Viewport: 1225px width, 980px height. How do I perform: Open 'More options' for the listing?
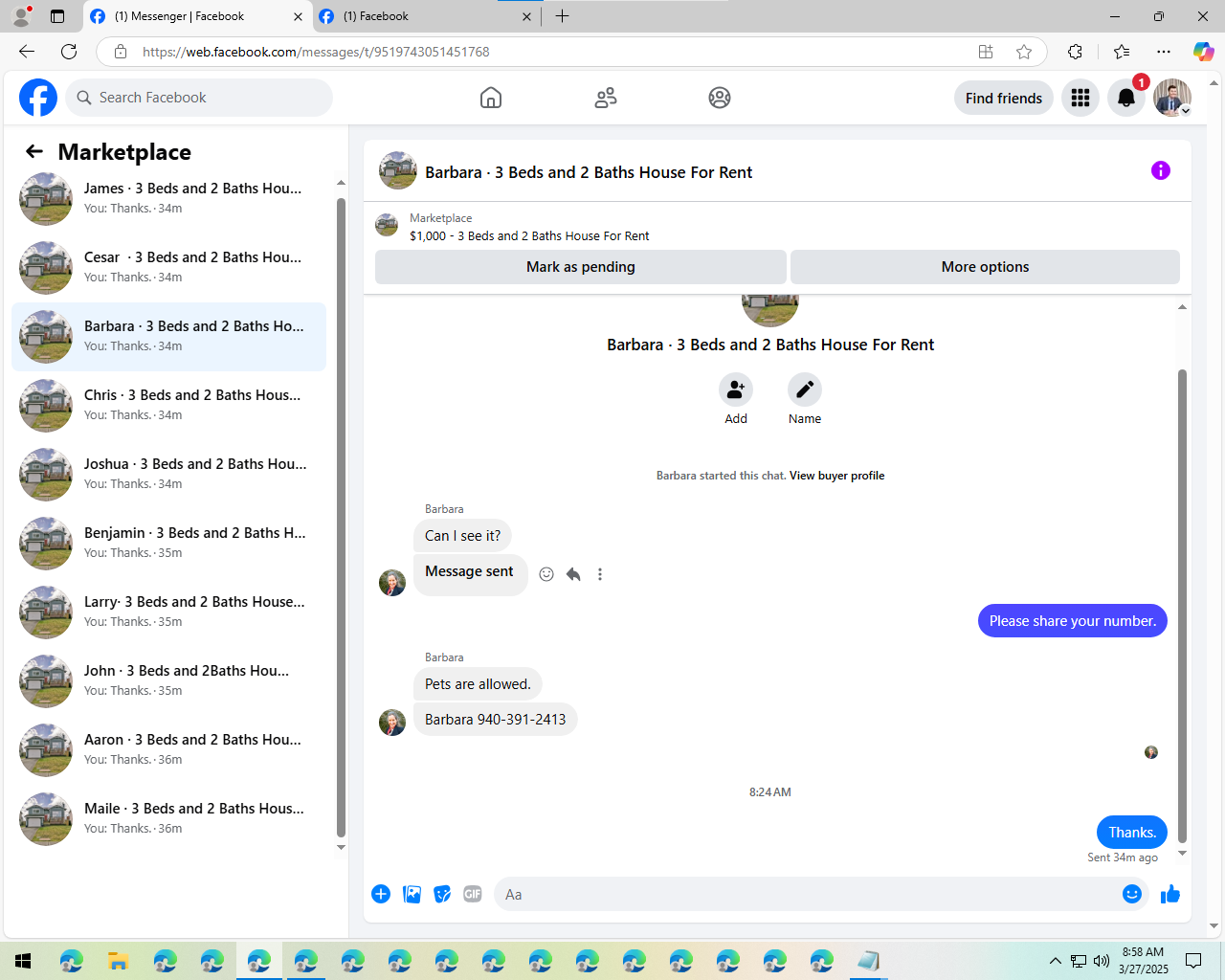tap(985, 267)
